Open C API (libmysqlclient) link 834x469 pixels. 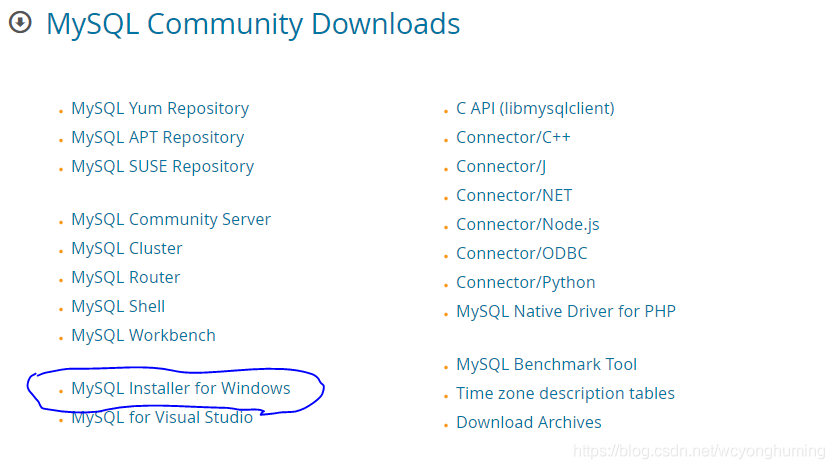pos(535,109)
